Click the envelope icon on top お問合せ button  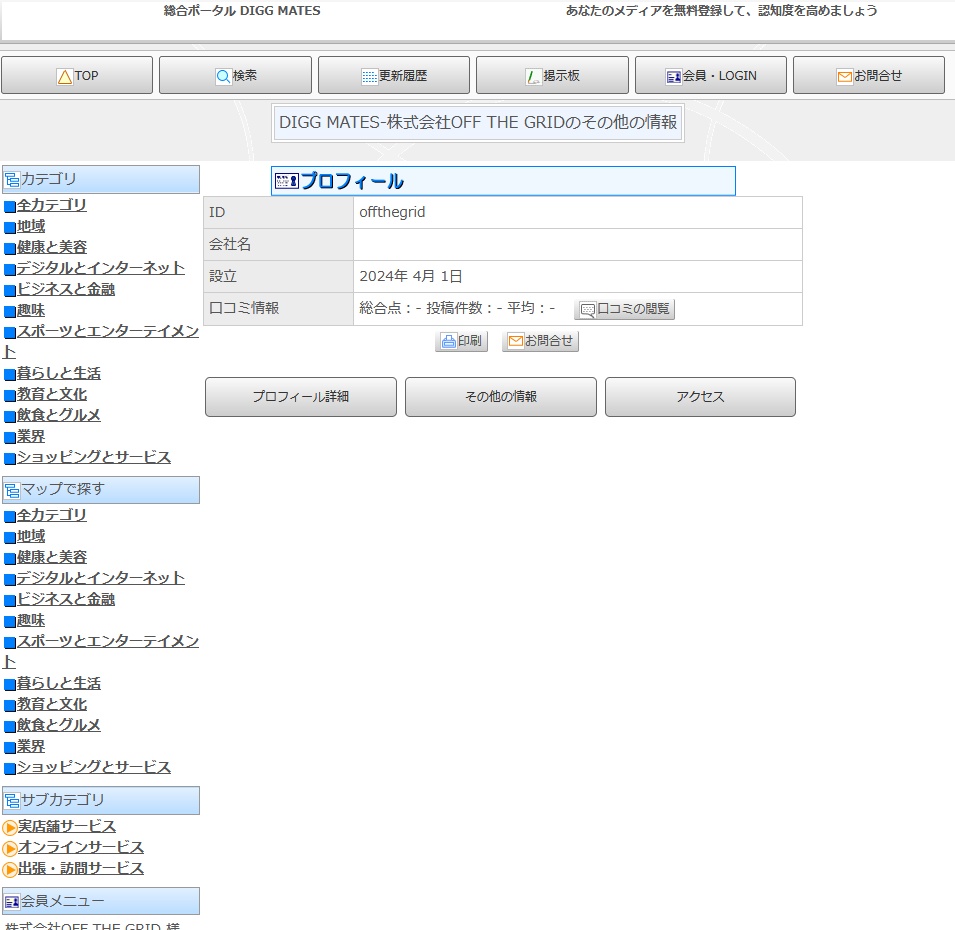pyautogui.click(x=845, y=77)
